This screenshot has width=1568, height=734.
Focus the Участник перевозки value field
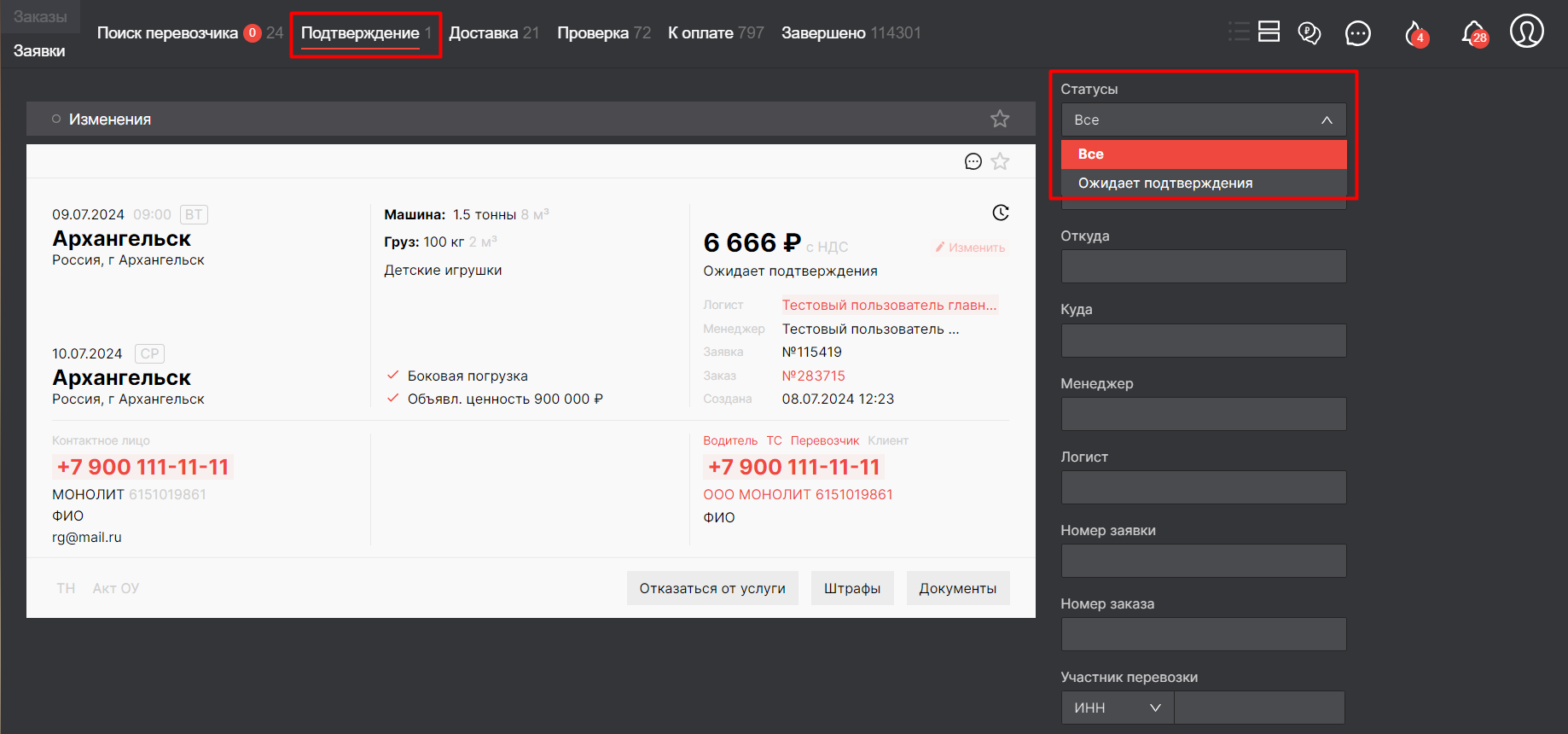pyautogui.click(x=1260, y=708)
